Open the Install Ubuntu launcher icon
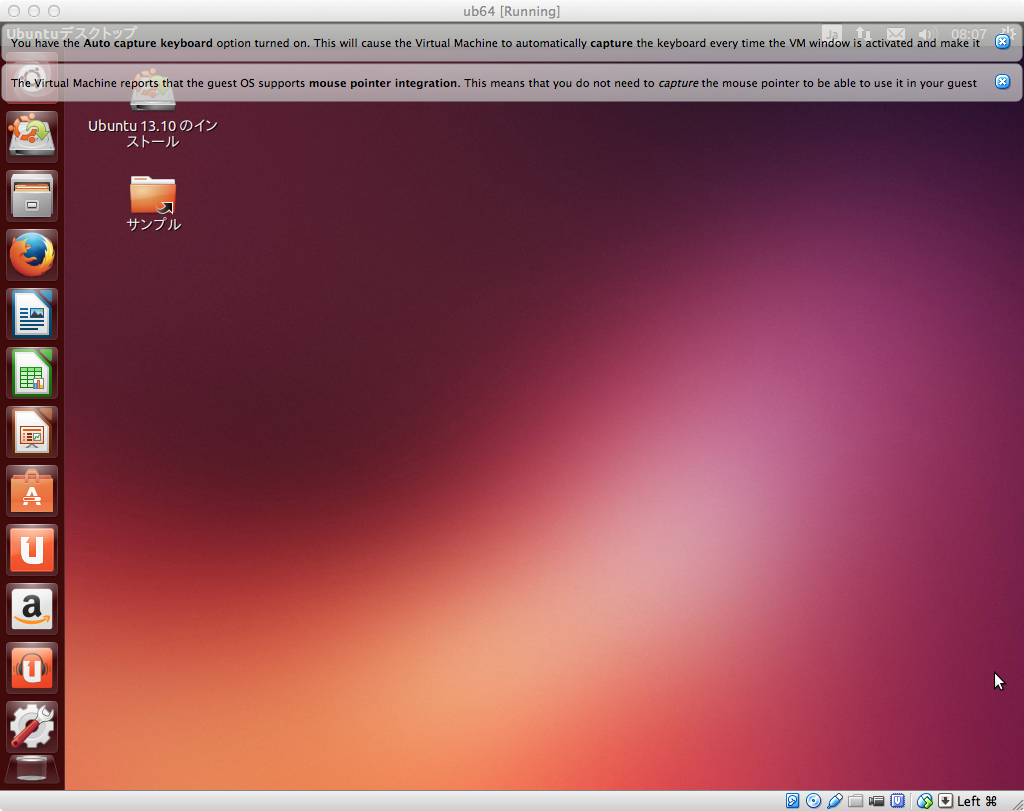1024x811 pixels. click(x=32, y=136)
